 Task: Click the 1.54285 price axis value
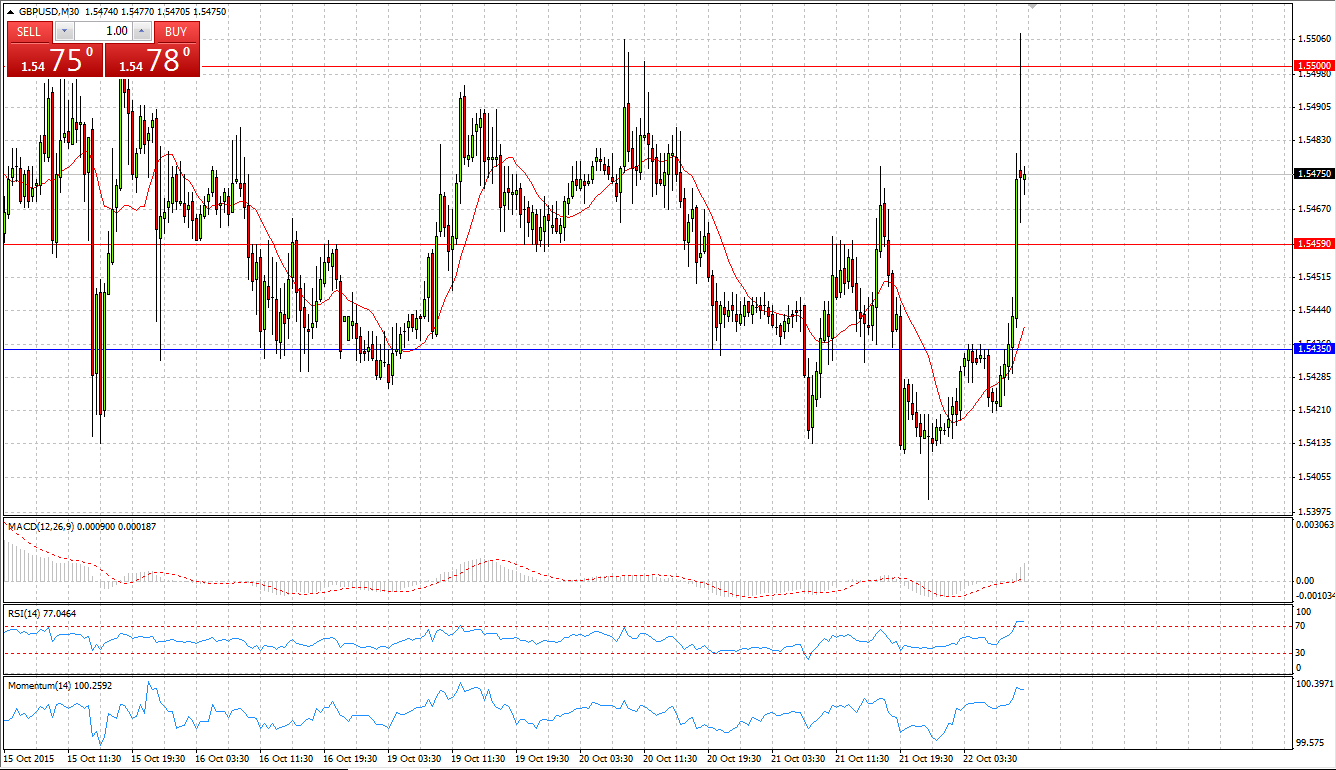[x=1314, y=377]
